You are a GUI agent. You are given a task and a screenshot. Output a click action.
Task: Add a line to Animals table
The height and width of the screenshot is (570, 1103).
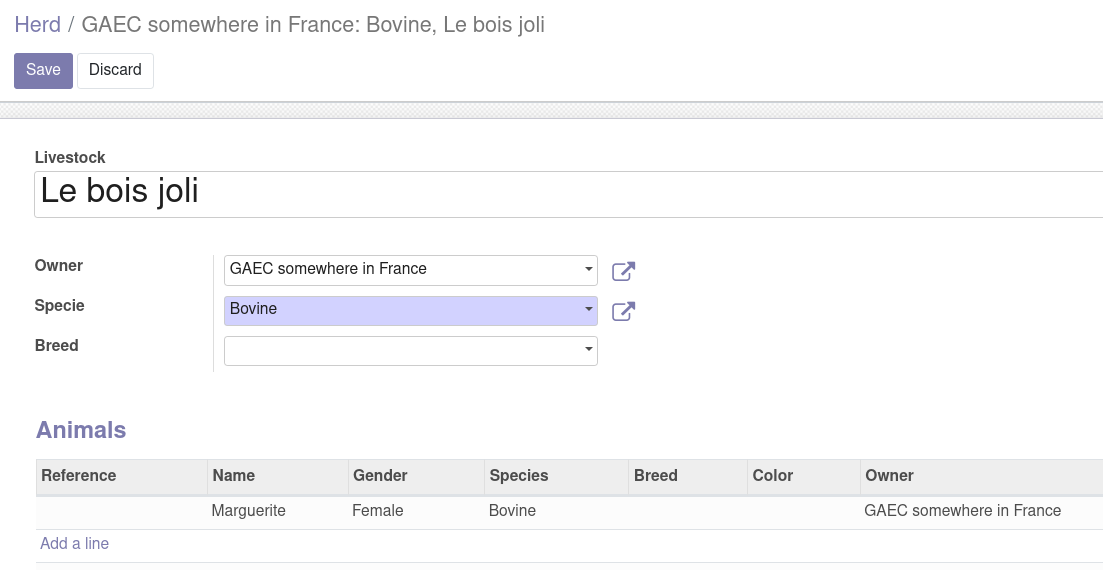tap(74, 544)
